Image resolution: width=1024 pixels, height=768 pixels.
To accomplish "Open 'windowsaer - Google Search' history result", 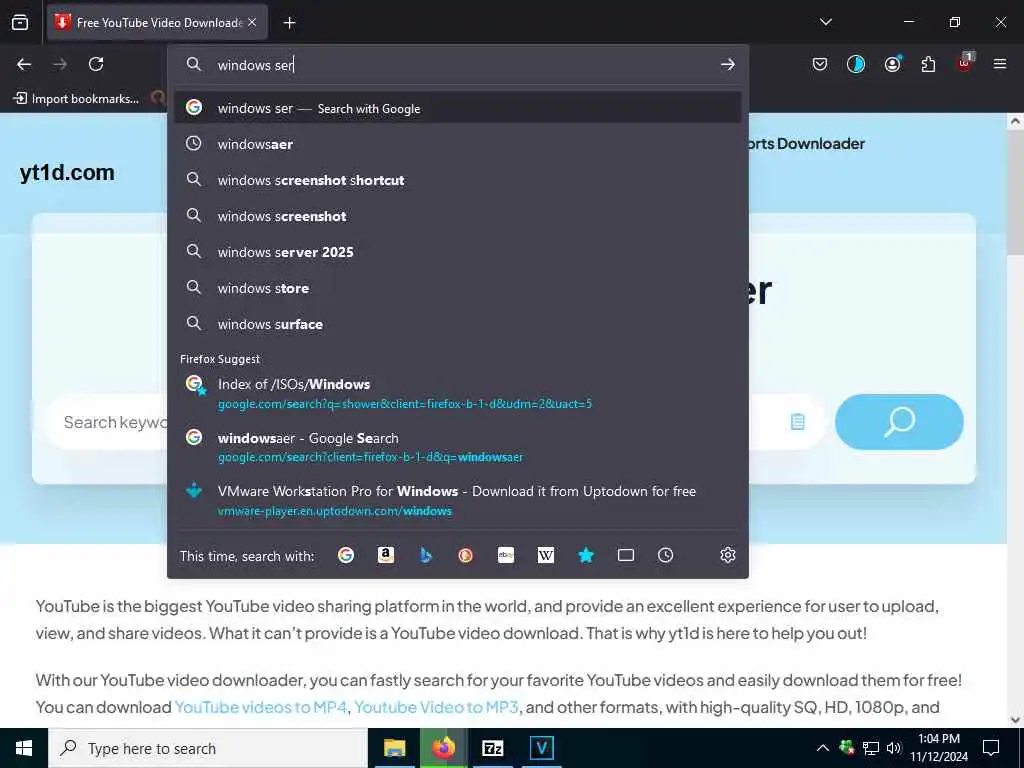I will click(458, 447).
